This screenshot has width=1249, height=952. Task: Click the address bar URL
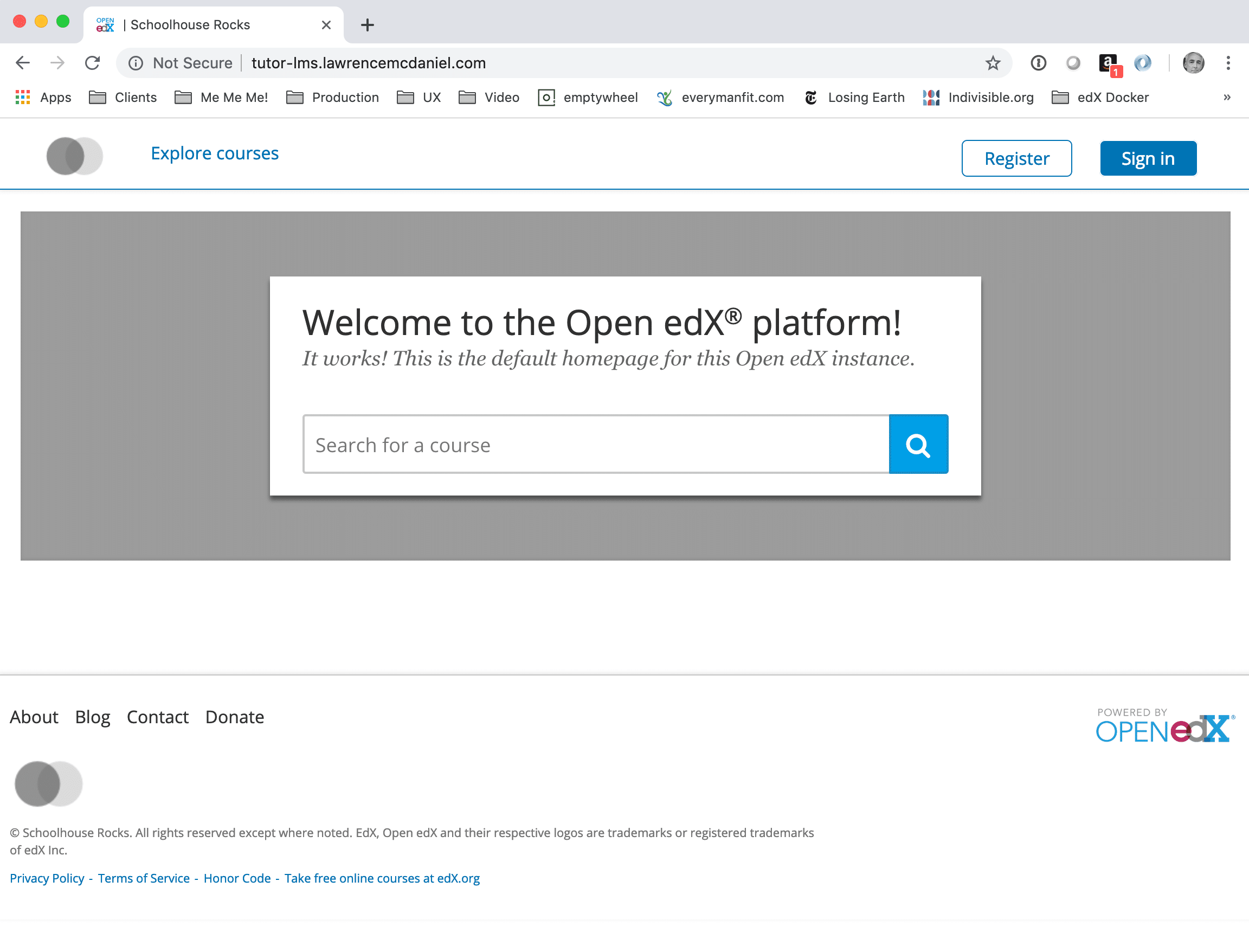tap(368, 63)
